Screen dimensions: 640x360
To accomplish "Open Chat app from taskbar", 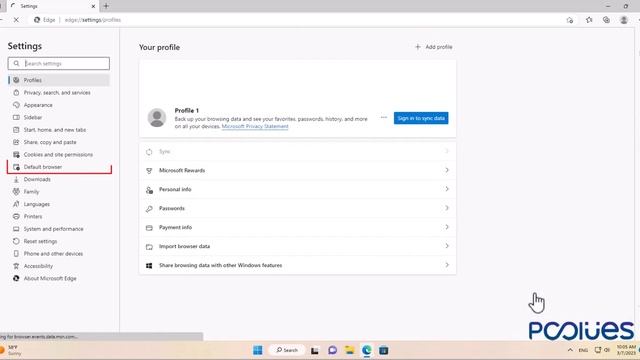I will pos(332,350).
